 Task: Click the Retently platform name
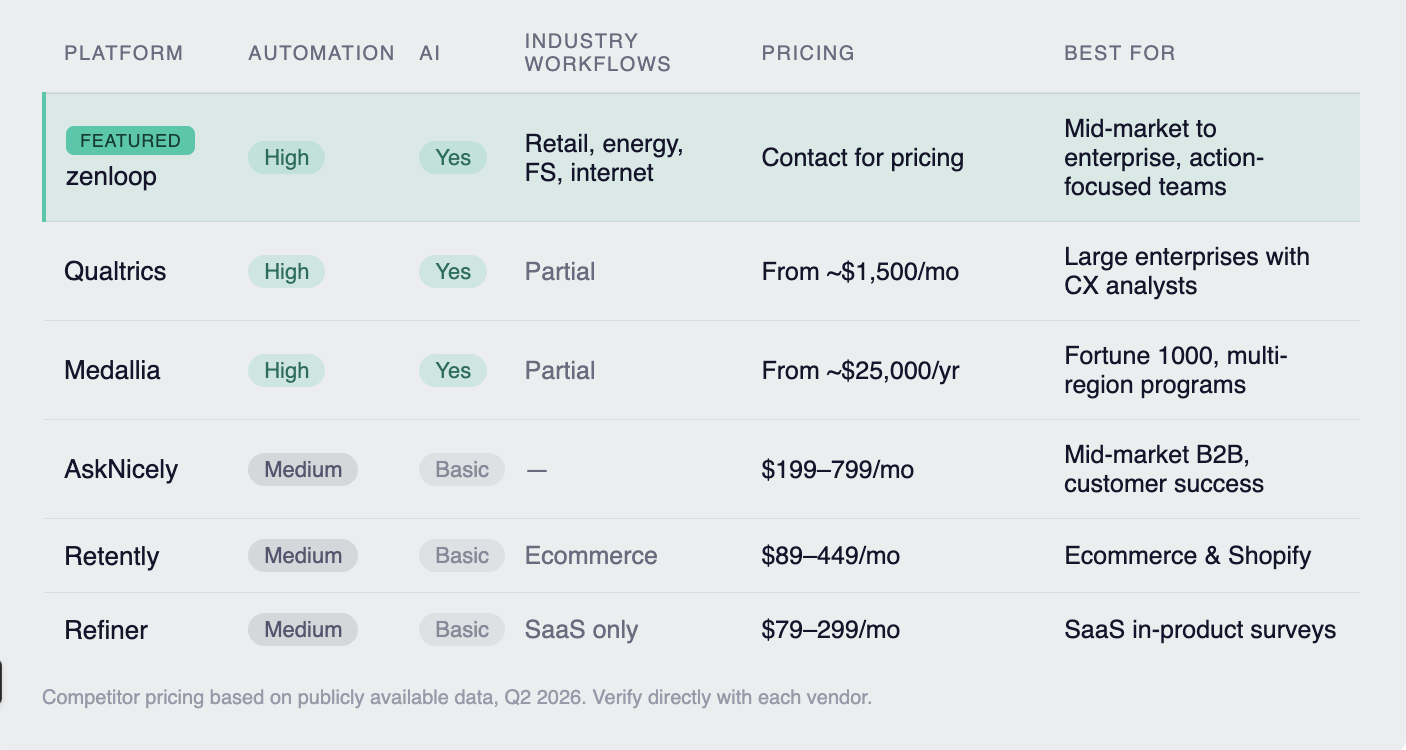coord(112,556)
